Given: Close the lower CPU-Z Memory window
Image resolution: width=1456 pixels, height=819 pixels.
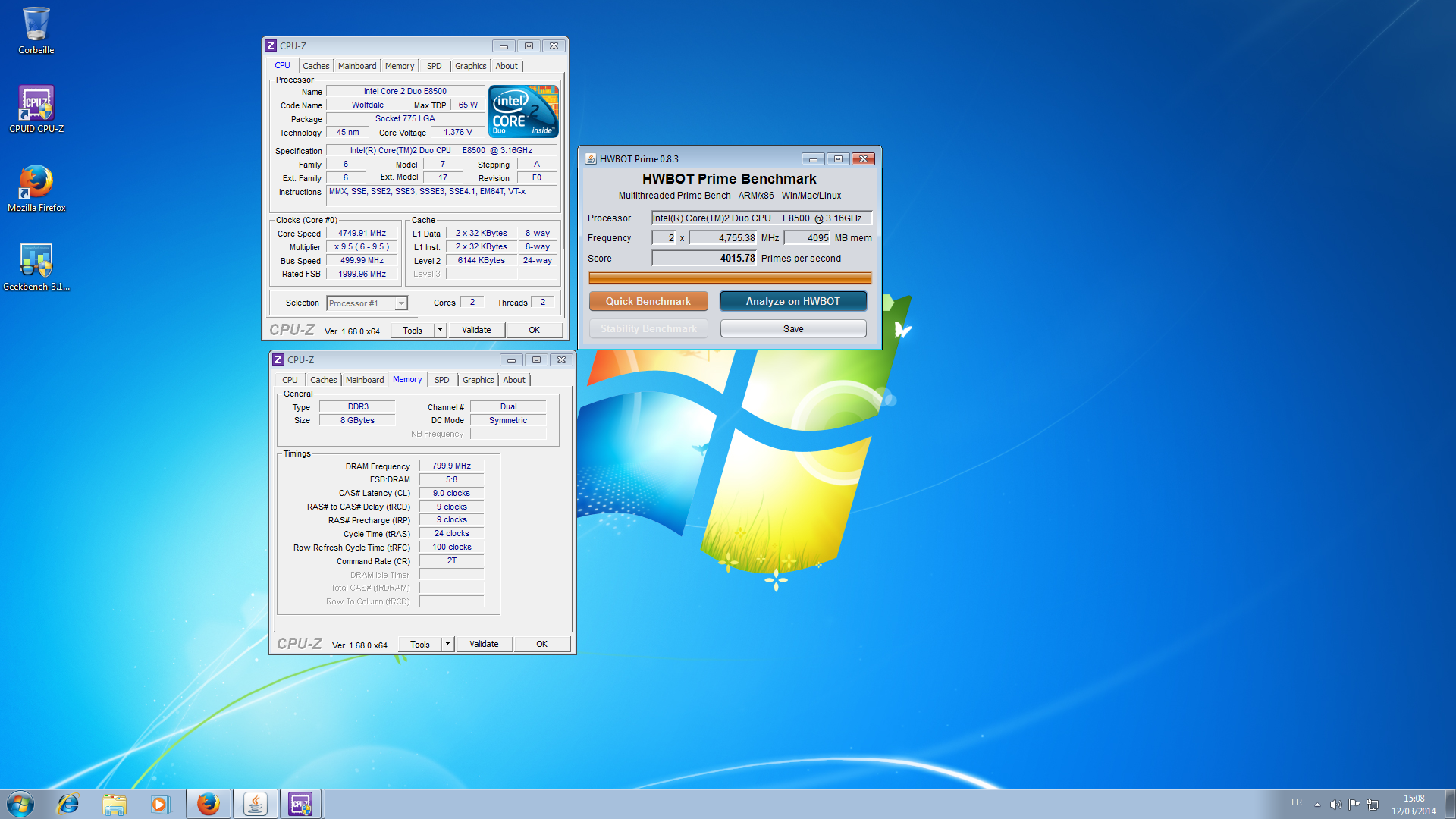Looking at the screenshot, I should pyautogui.click(x=562, y=360).
